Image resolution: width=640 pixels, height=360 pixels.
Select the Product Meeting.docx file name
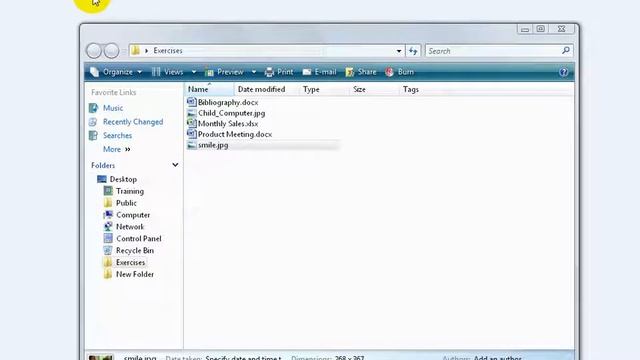point(235,134)
